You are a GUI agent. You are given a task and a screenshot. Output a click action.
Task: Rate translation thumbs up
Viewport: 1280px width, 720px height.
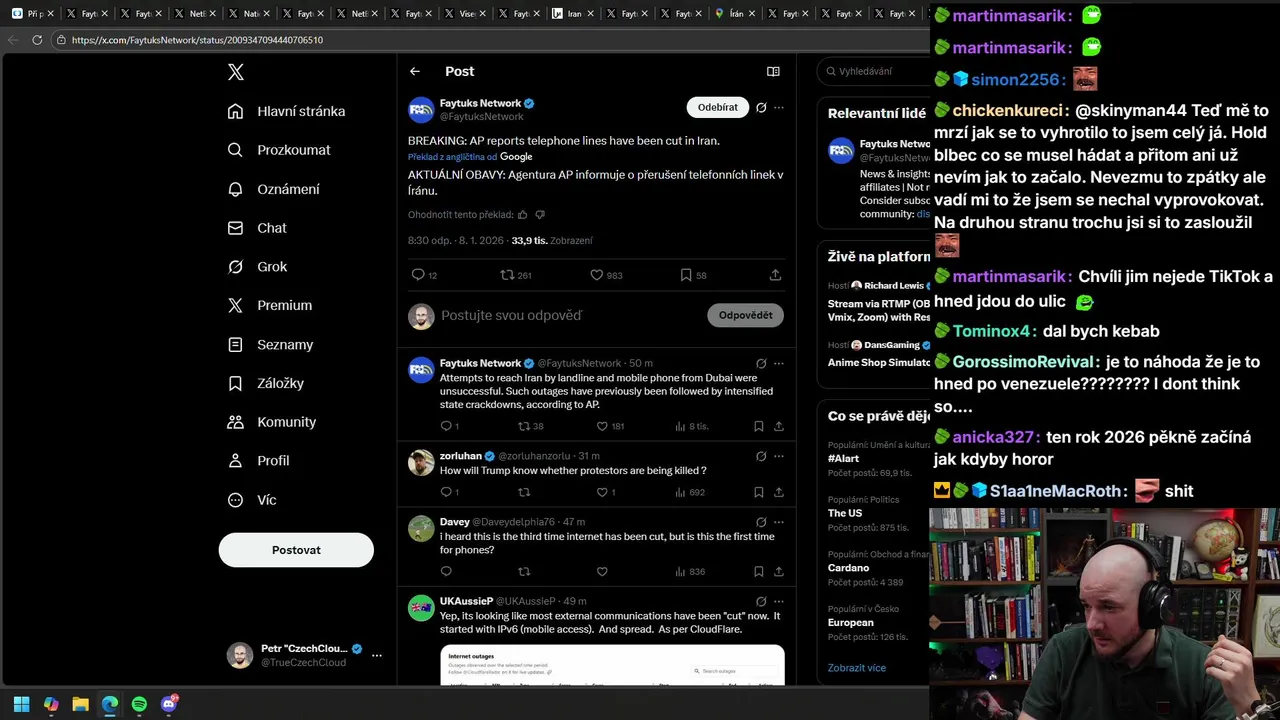[x=523, y=215]
